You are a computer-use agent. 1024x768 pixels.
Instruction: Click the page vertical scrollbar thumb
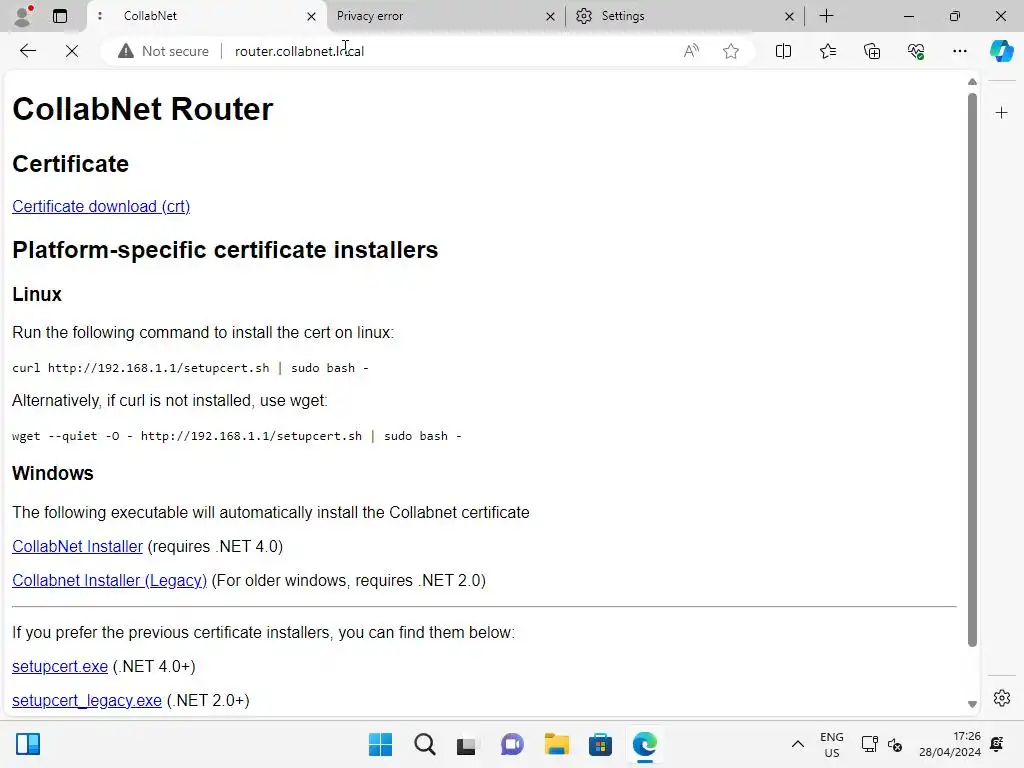coord(972,369)
